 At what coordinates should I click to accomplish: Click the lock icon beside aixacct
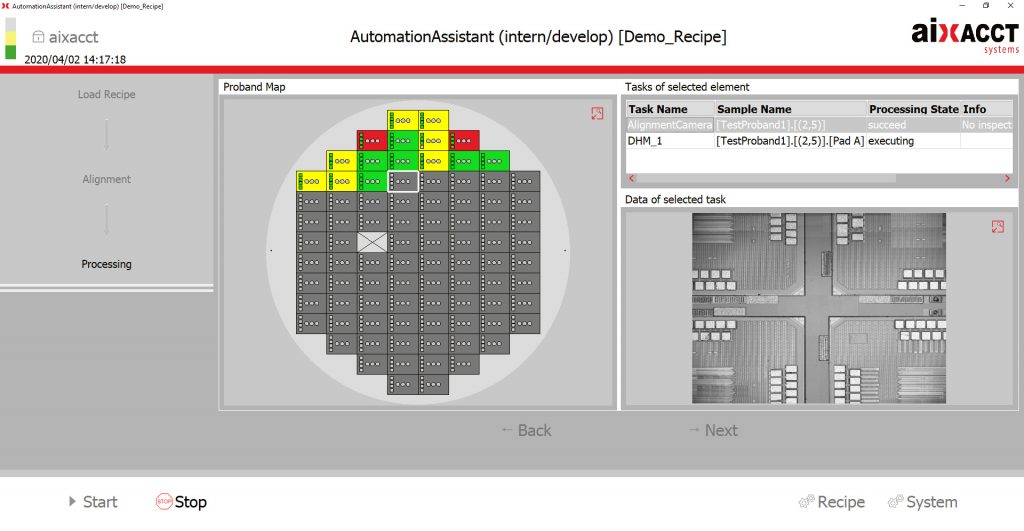(x=38, y=36)
